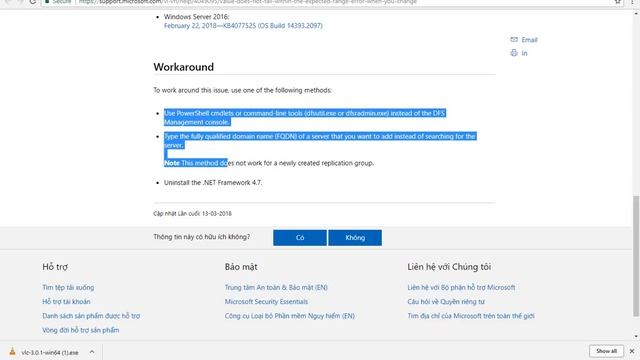This screenshot has height=360, width=640.
Task: Click 'Thông tin này có hữu ích không?' text
Action: tap(202, 237)
